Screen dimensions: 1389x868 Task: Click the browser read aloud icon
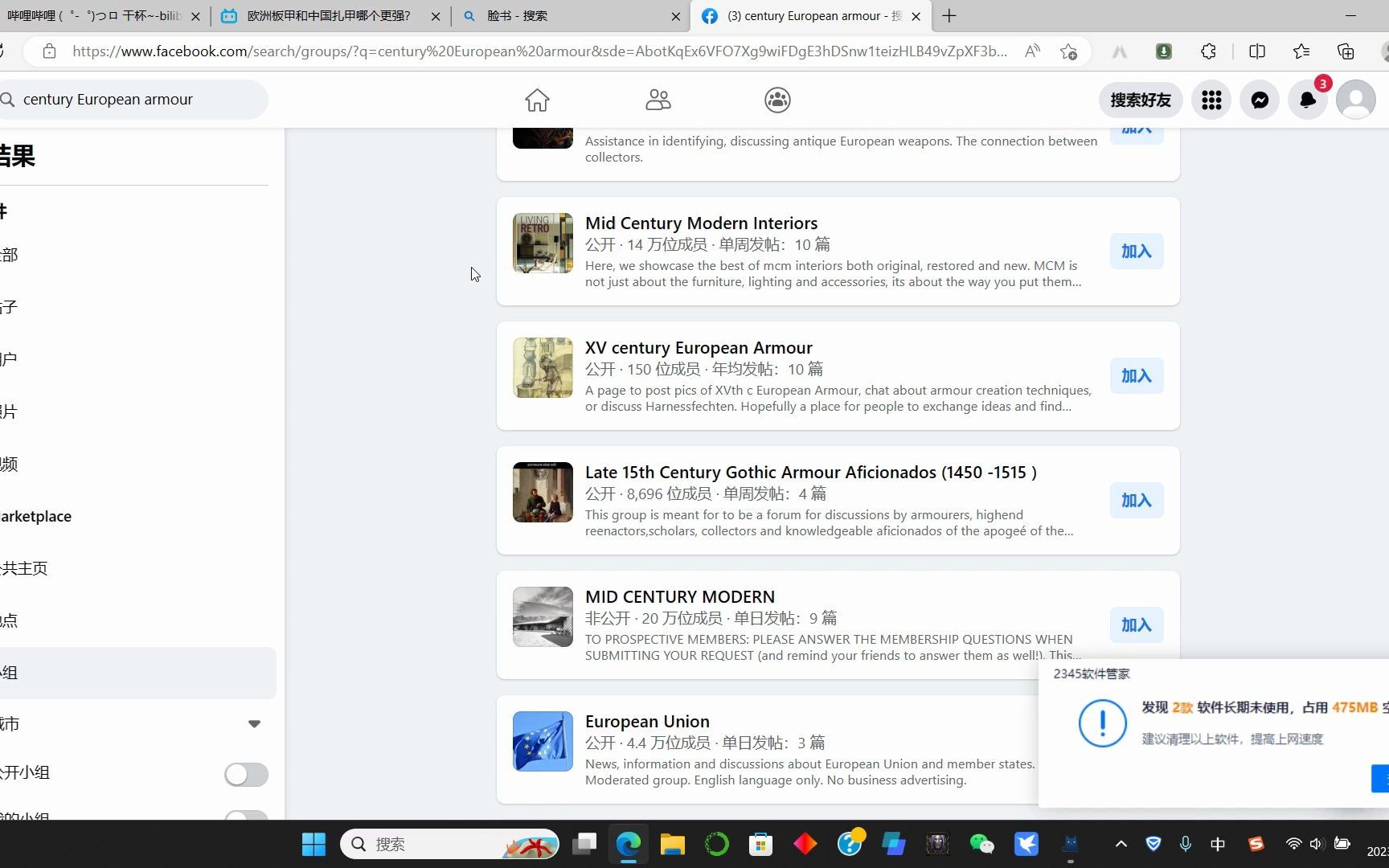1032,51
